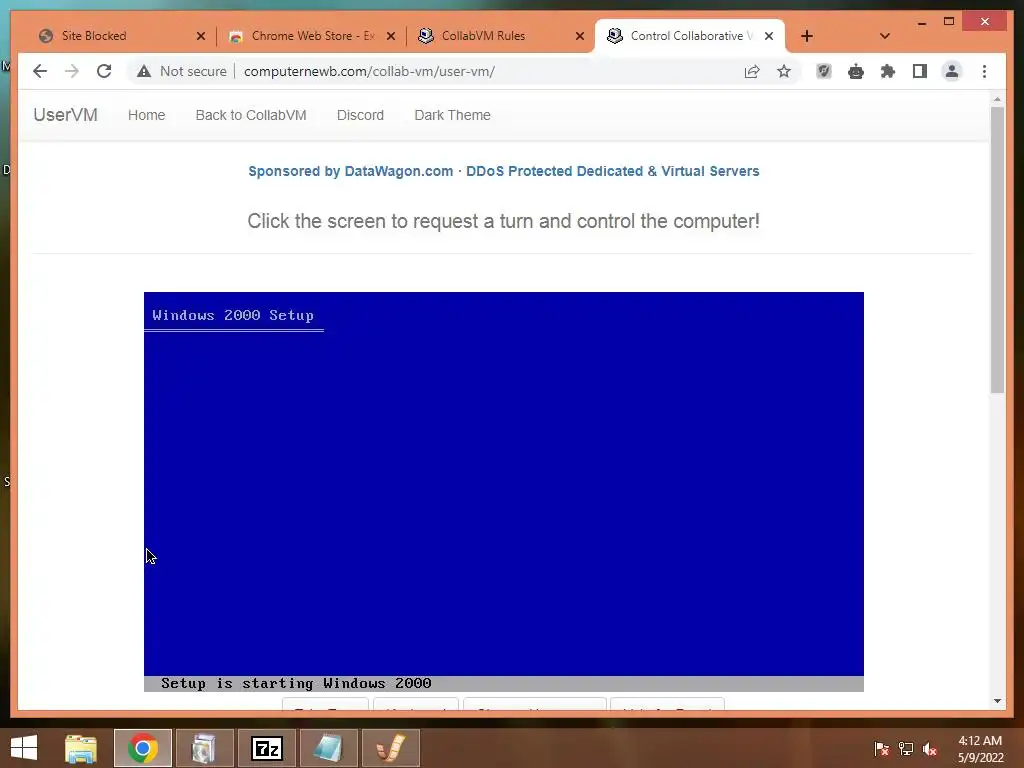Open the share page icon in address bar
Screen dimensions: 1024x768
click(x=752, y=71)
